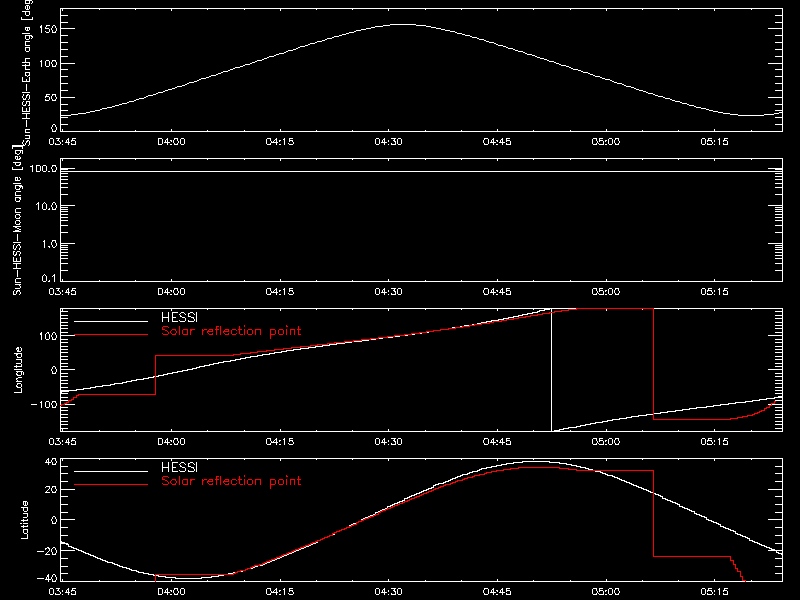Click 03:45 time label under Latitude plot

tap(62, 592)
